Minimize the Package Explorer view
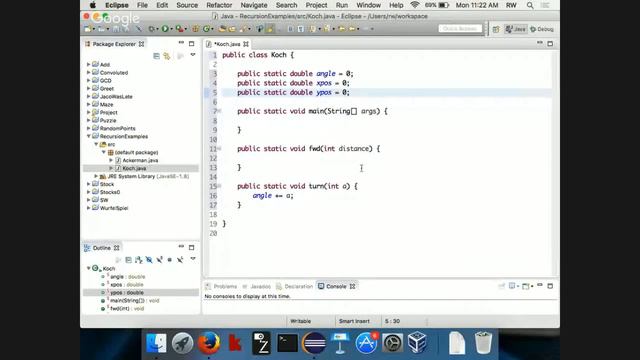This screenshot has height=360, width=640. coord(181,43)
